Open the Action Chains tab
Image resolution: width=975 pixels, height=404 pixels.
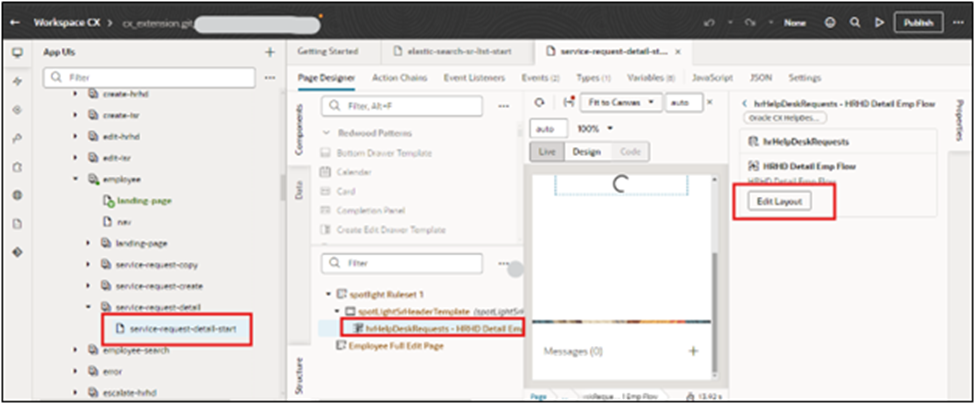399,78
